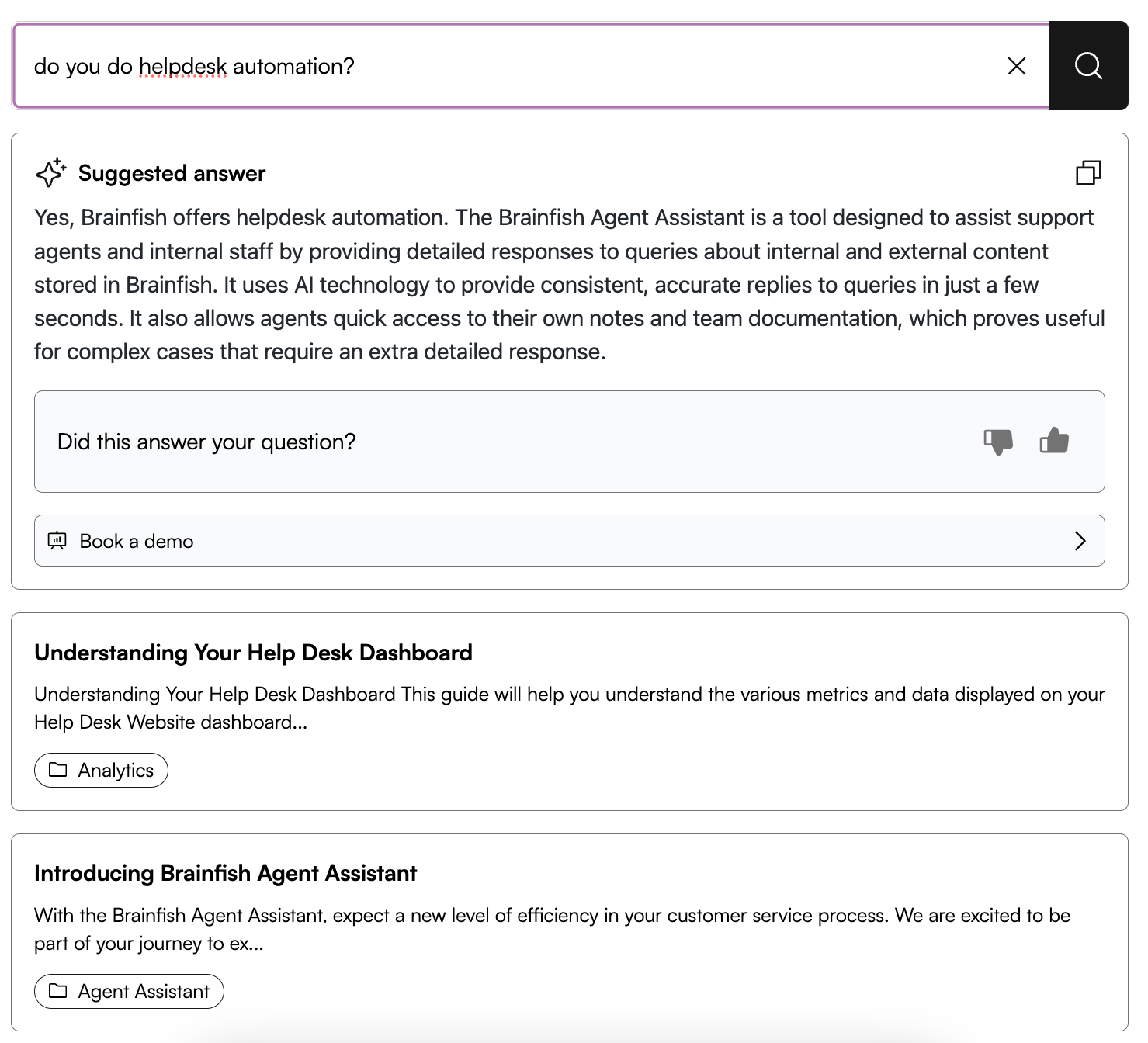The height and width of the screenshot is (1043, 1148).
Task: Click the Book a demo chevron arrow
Action: point(1080,541)
